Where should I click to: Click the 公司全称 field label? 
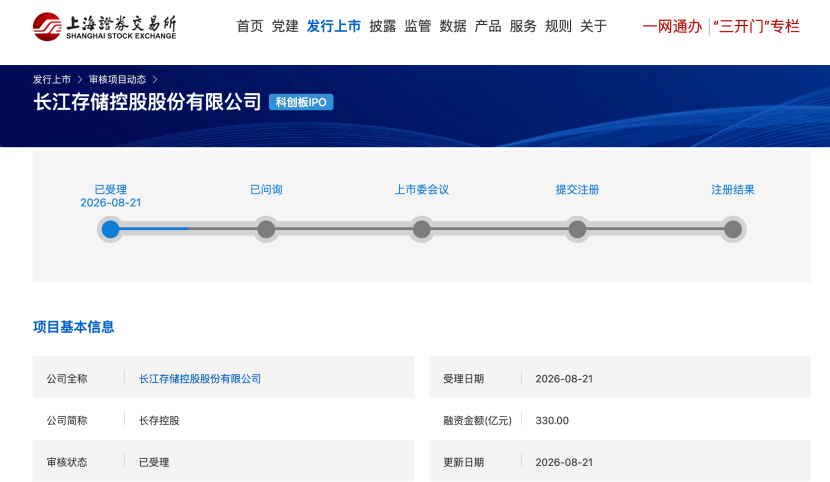[67, 379]
